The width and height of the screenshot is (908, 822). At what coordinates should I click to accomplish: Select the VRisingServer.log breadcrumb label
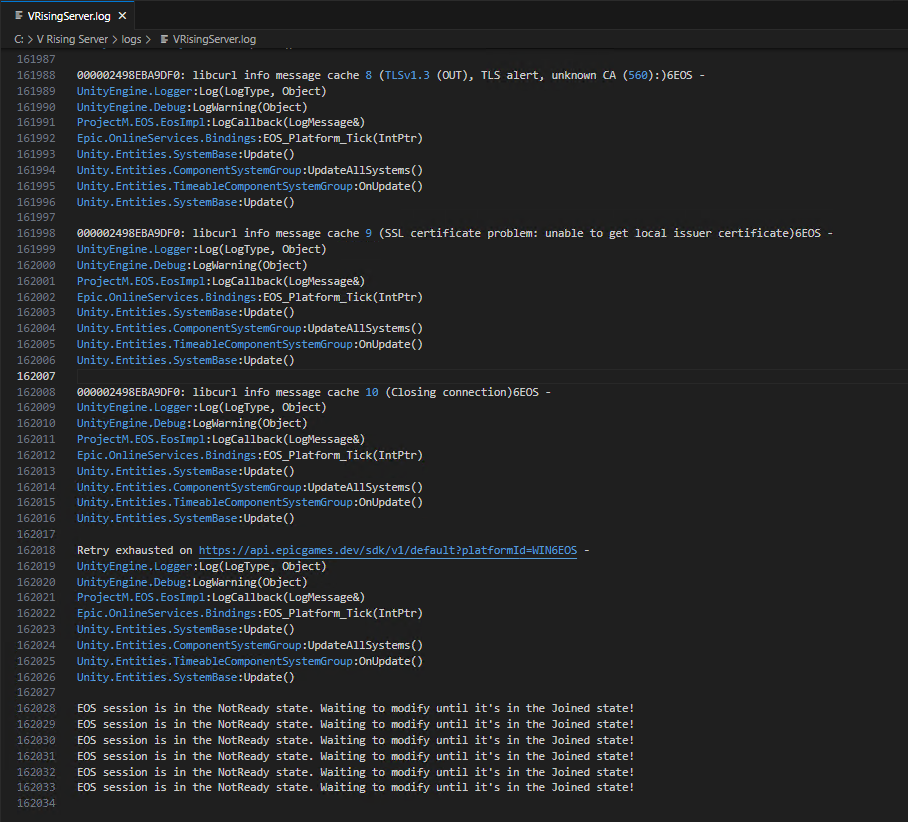(214, 38)
